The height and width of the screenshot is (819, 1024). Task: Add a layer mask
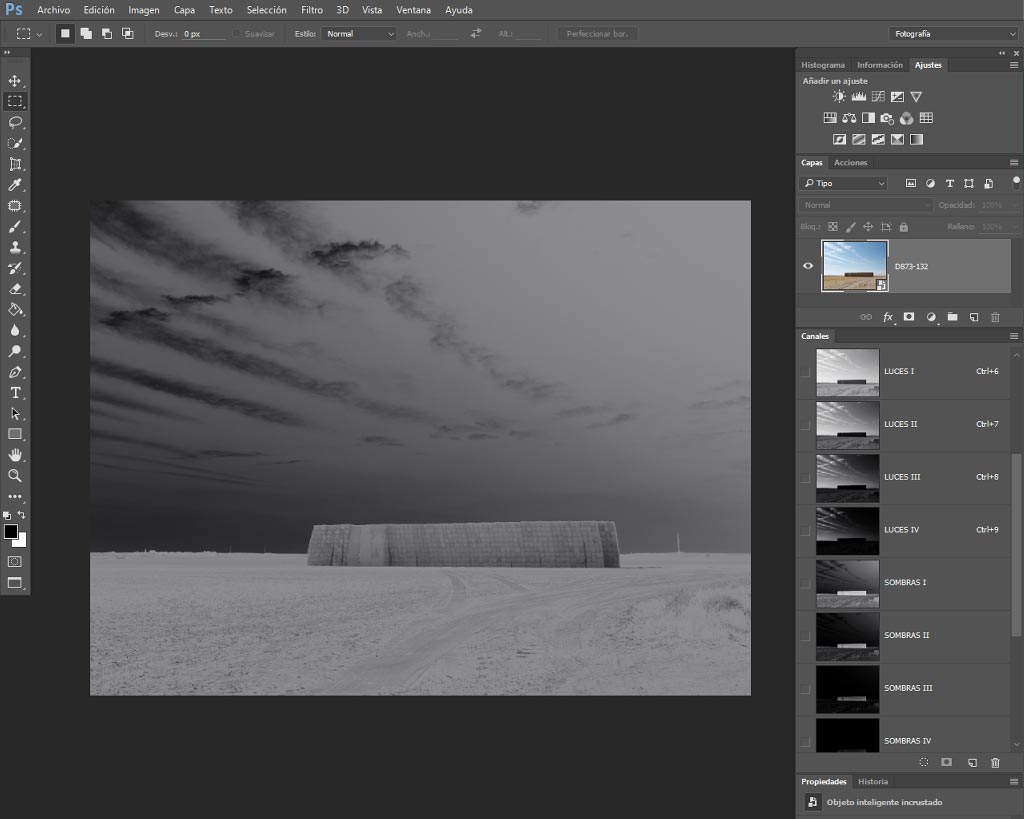pos(909,317)
